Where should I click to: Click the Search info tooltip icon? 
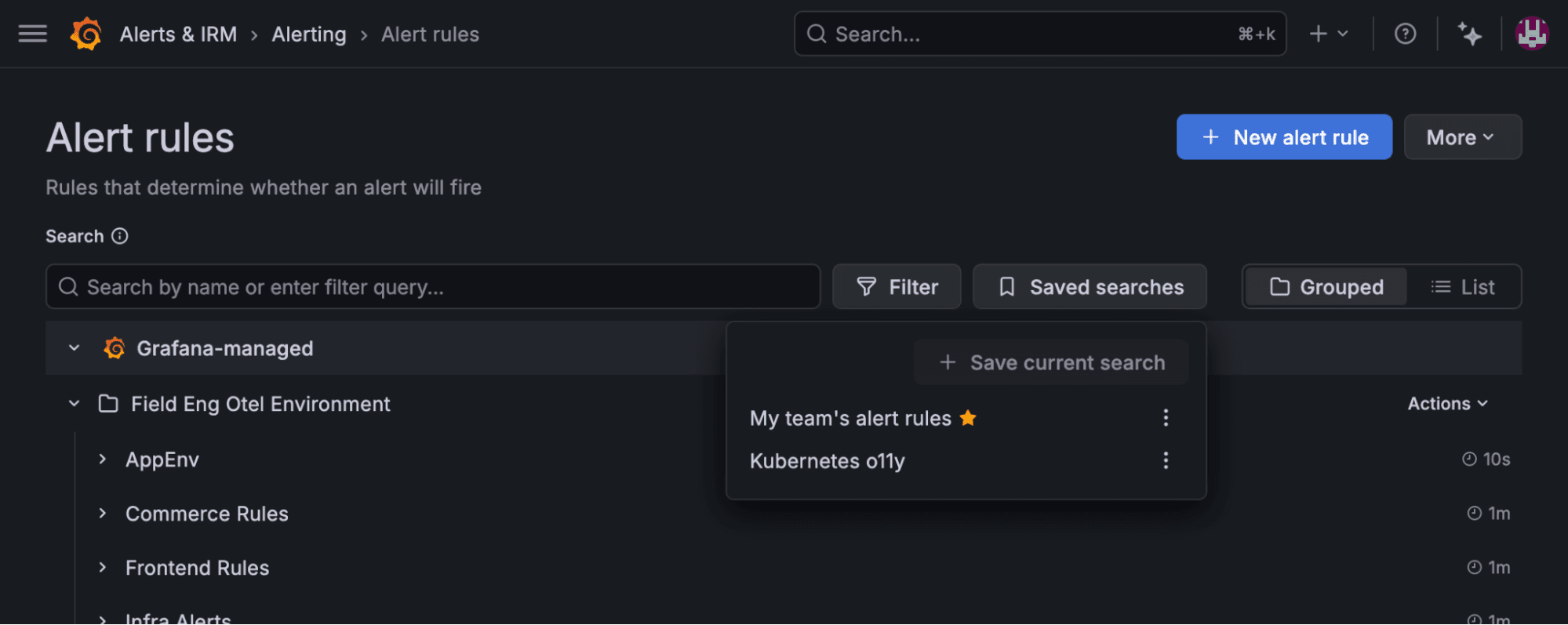coord(119,236)
